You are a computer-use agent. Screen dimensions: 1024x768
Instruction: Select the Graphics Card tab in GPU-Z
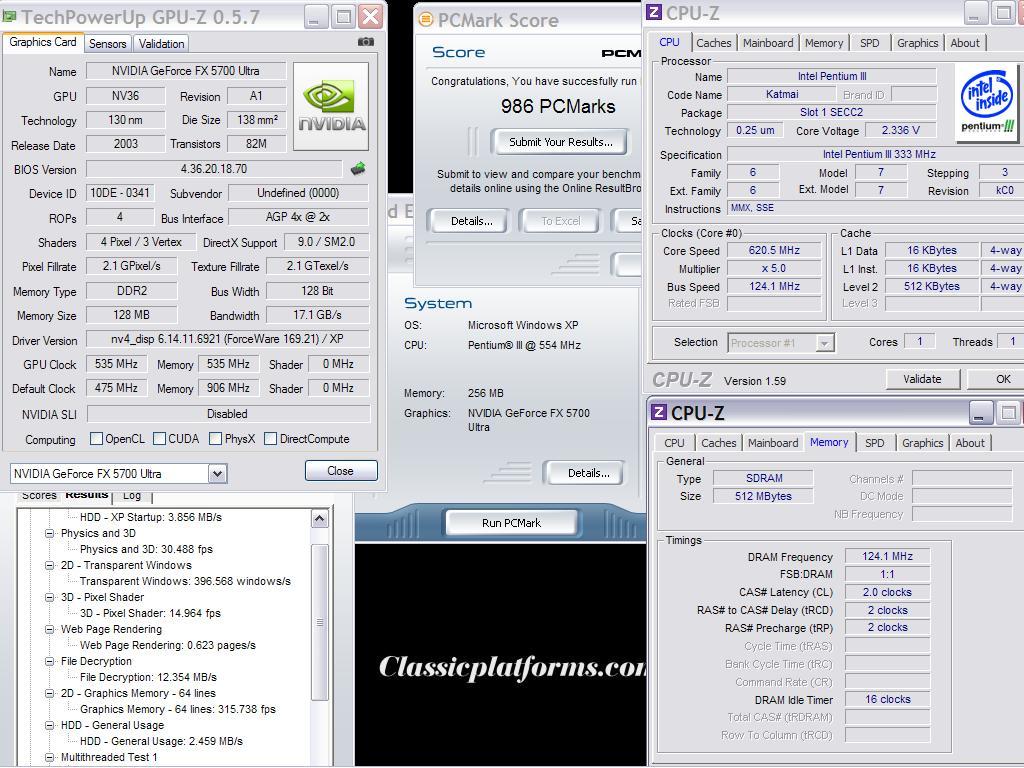click(42, 42)
